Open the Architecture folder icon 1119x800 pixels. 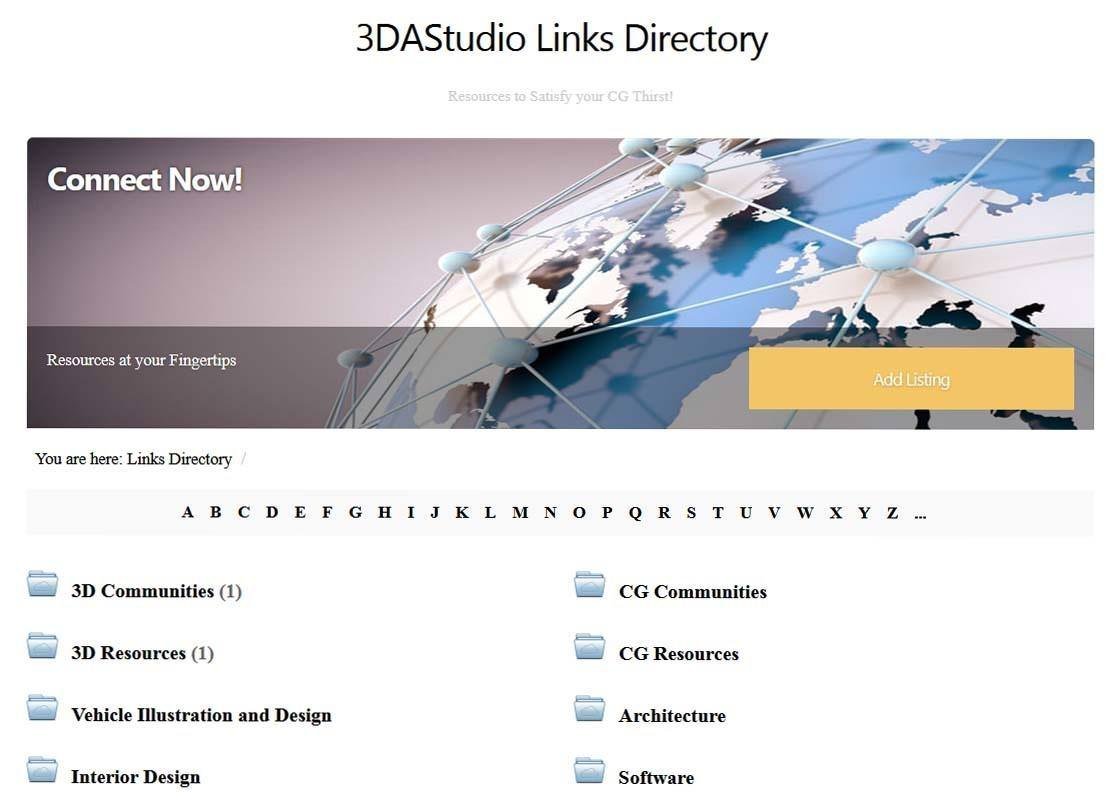coord(588,708)
